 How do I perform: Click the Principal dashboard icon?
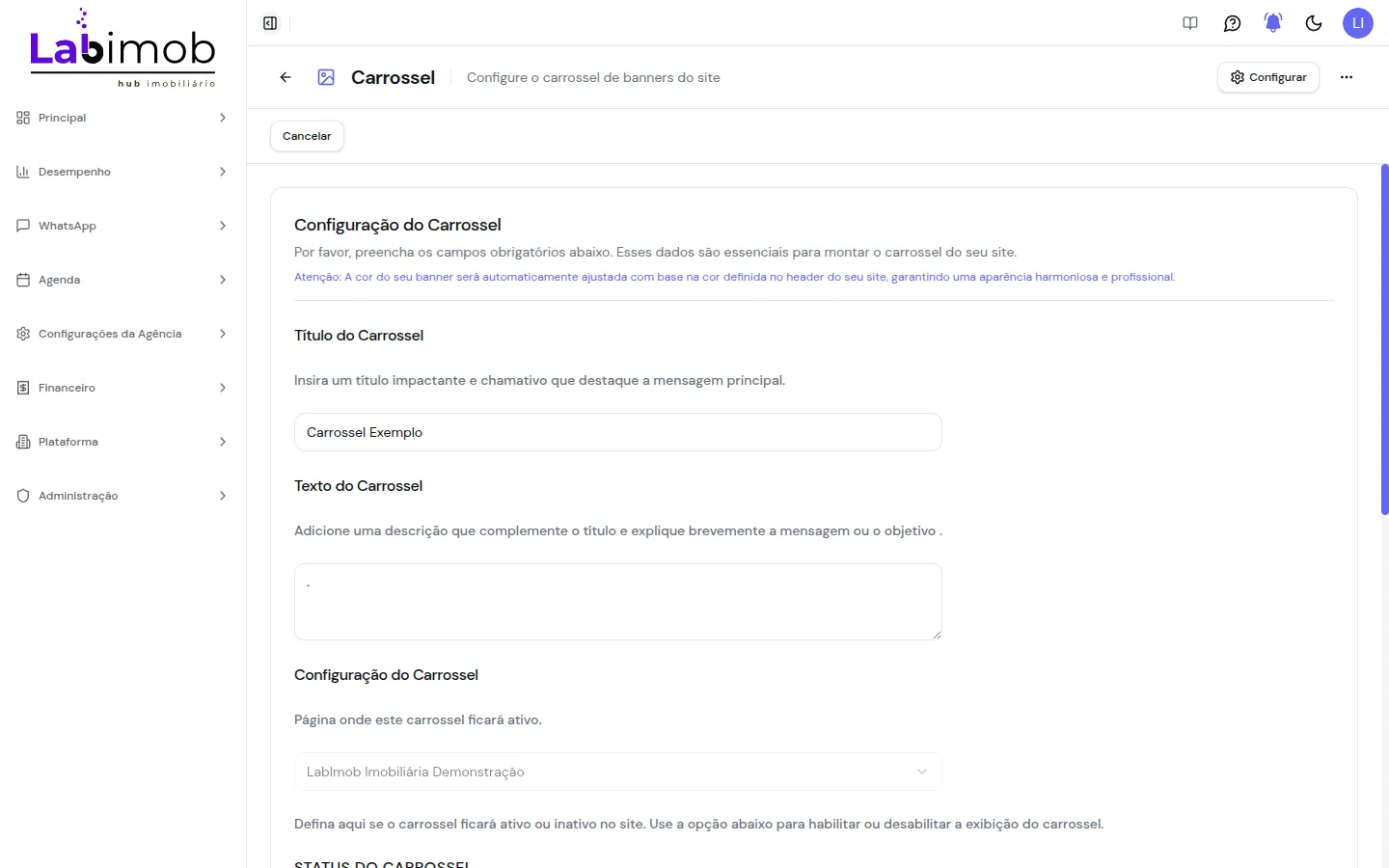point(23,118)
